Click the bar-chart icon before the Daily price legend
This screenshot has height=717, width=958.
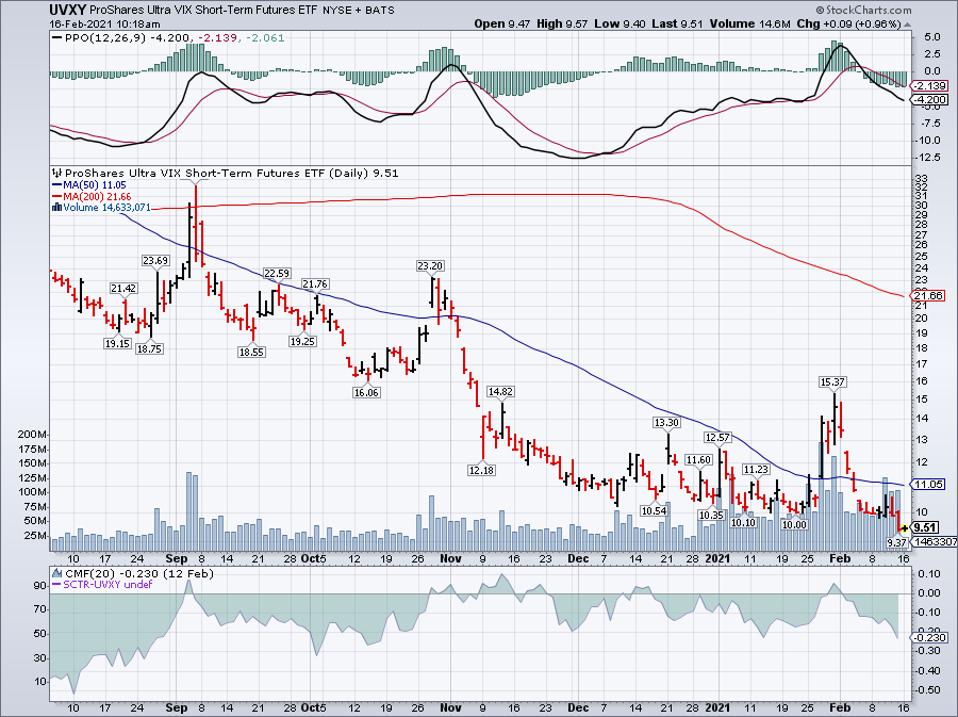click(x=57, y=173)
